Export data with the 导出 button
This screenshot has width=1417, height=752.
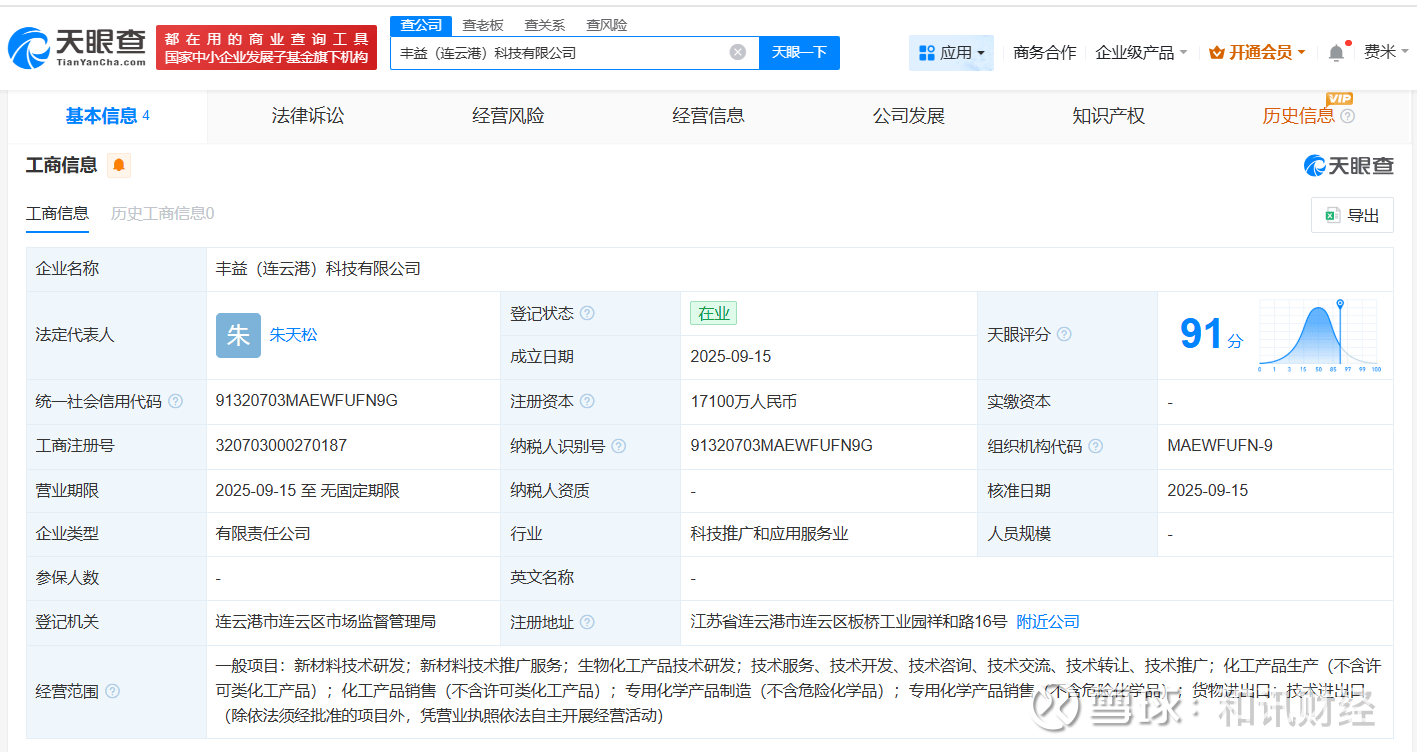pos(1352,215)
